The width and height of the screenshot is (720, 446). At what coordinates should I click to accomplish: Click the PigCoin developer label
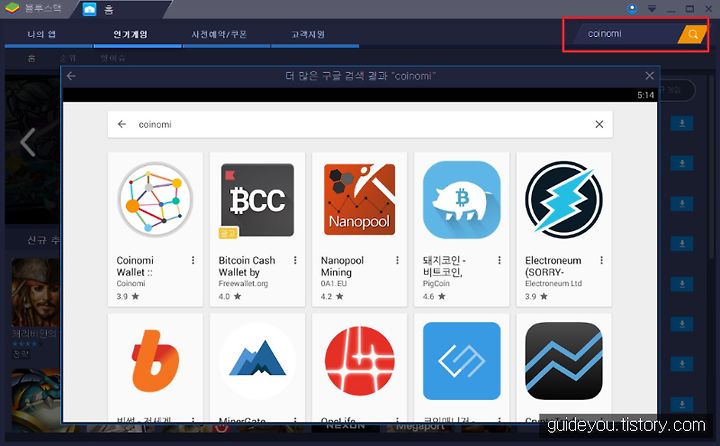(x=436, y=283)
